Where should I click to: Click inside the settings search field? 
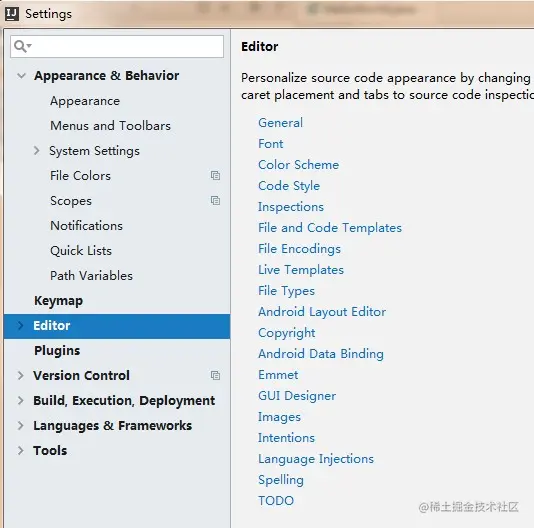click(x=117, y=46)
